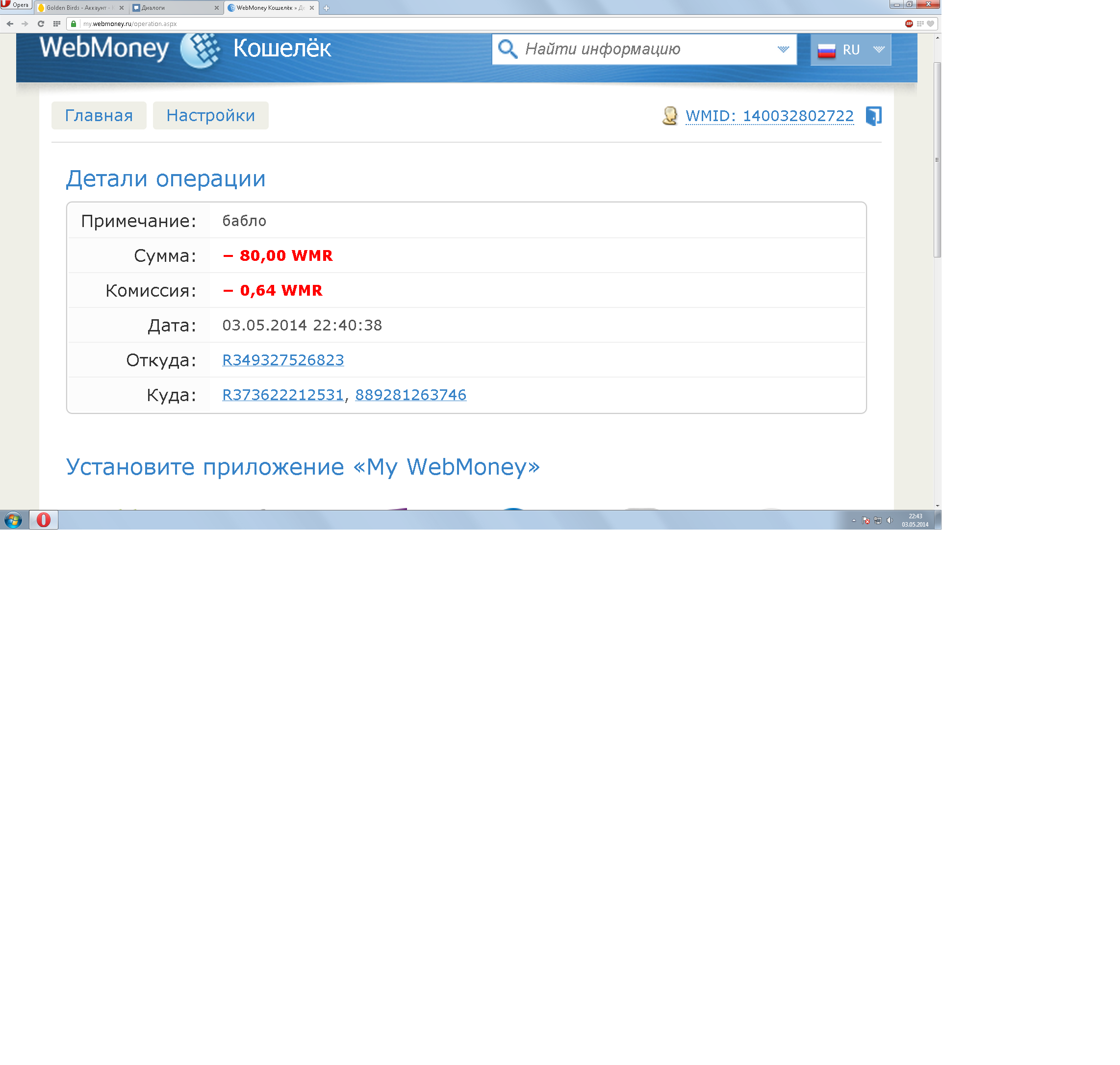Click the logout door icon next to WMID
Image resolution: width=1120 pixels, height=1065 pixels.
[873, 116]
